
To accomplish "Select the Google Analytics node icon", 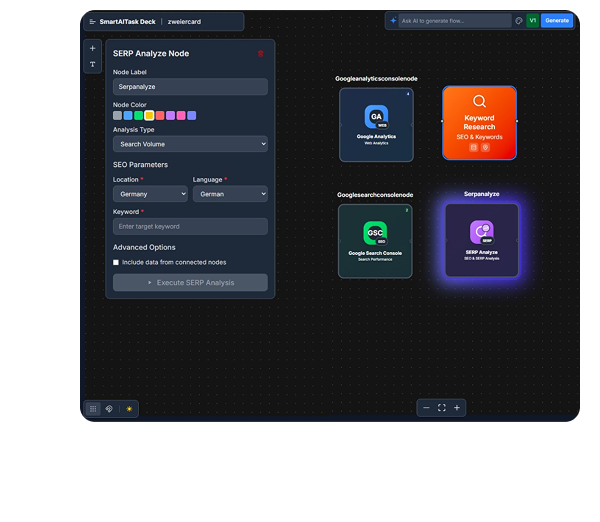I will coord(376,117).
